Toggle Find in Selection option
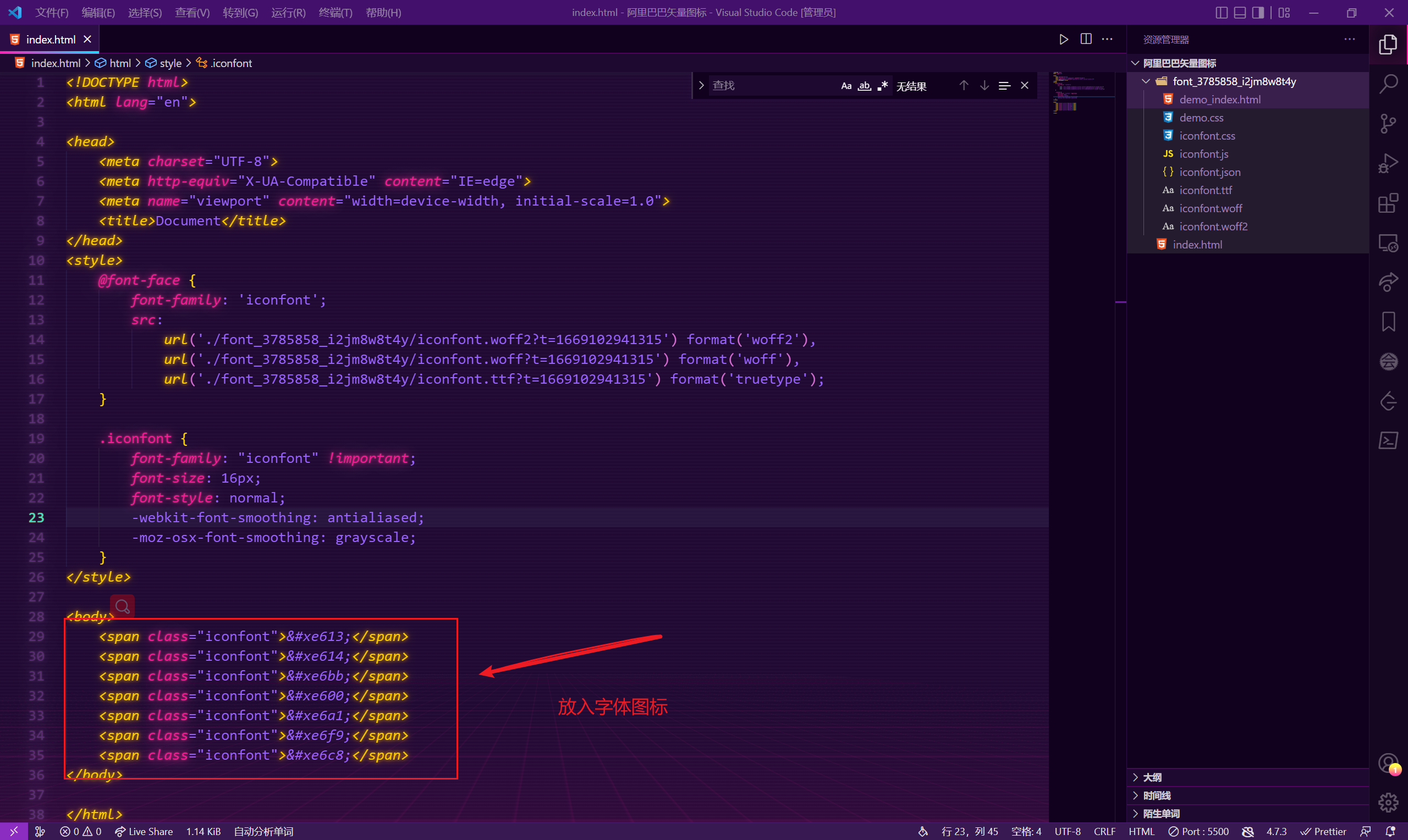The height and width of the screenshot is (840, 1408). point(1004,85)
